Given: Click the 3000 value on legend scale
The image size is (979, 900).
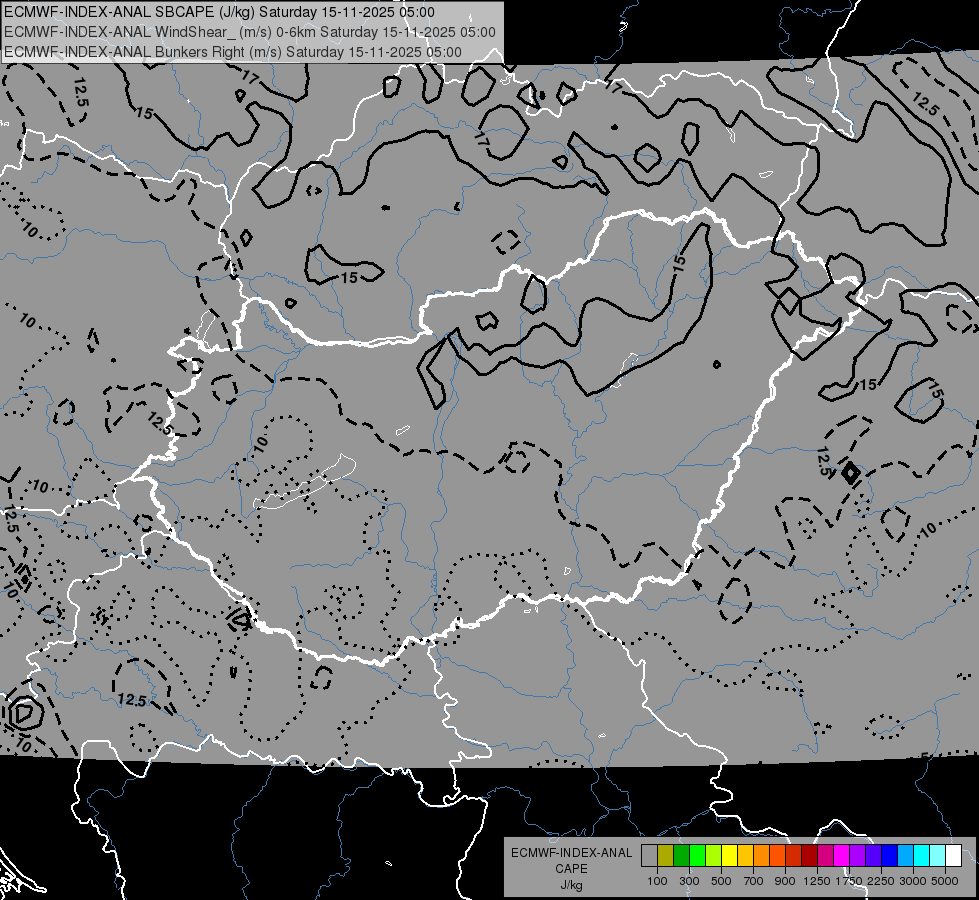Looking at the screenshot, I should pos(913,881).
